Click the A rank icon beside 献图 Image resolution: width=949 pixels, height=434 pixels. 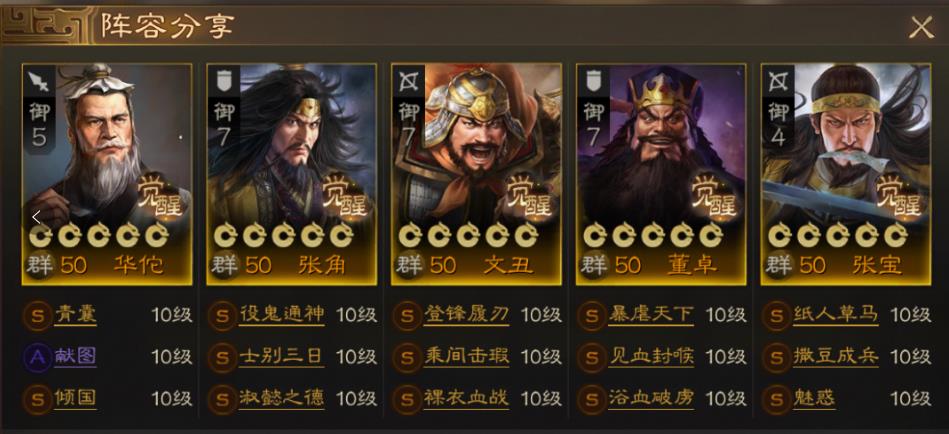[x=38, y=357]
